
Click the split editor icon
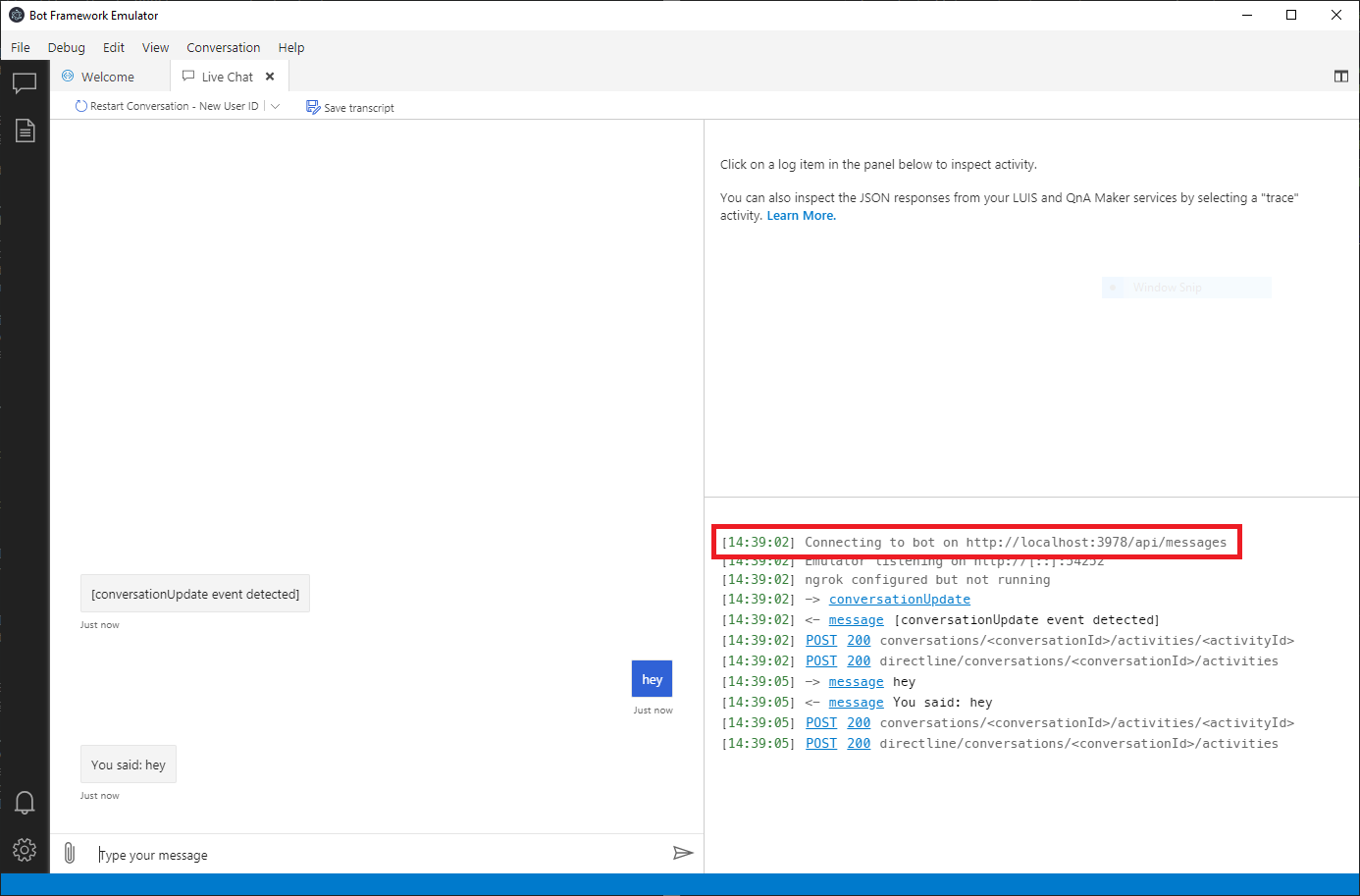click(1341, 76)
